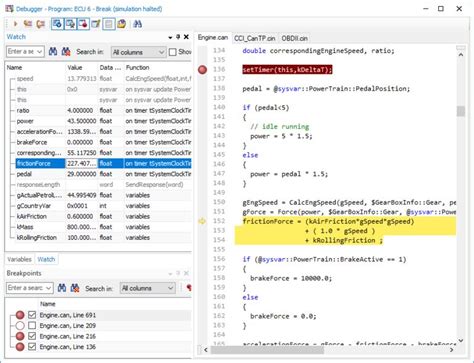474x363 pixels.
Task: Open Watch panel search text dropdown
Action: [39, 52]
